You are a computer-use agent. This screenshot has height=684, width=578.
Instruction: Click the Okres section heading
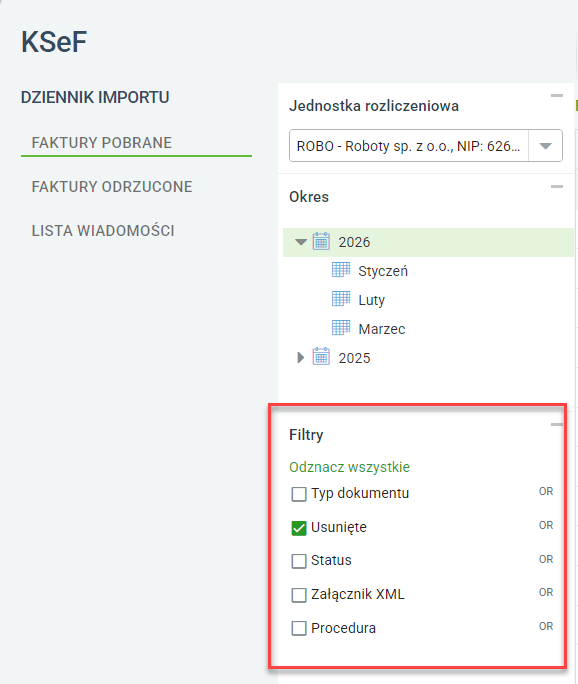(x=309, y=197)
